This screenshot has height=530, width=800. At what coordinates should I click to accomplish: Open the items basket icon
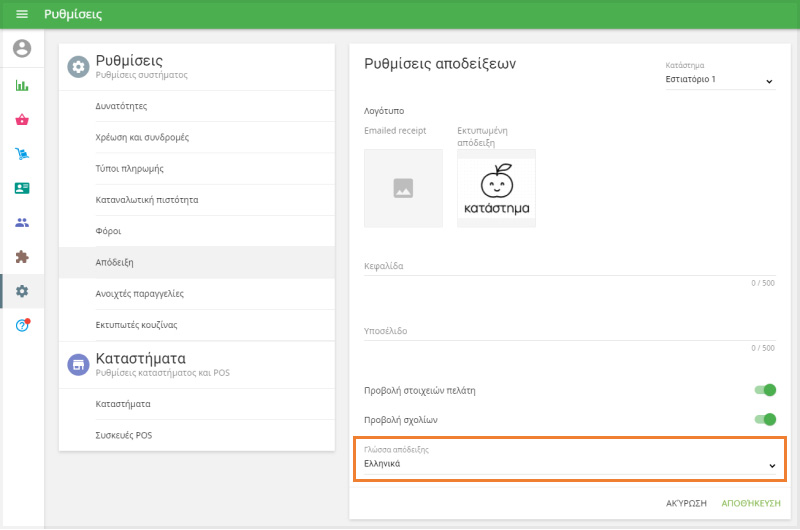tap(22, 120)
